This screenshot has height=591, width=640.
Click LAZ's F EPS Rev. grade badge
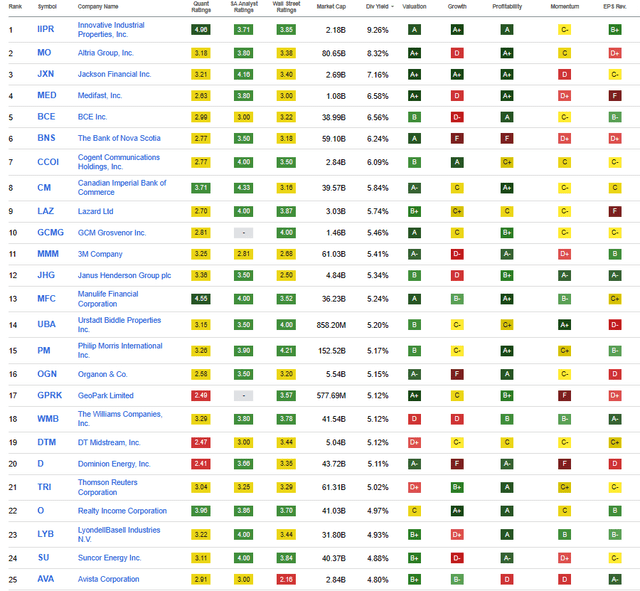click(615, 211)
